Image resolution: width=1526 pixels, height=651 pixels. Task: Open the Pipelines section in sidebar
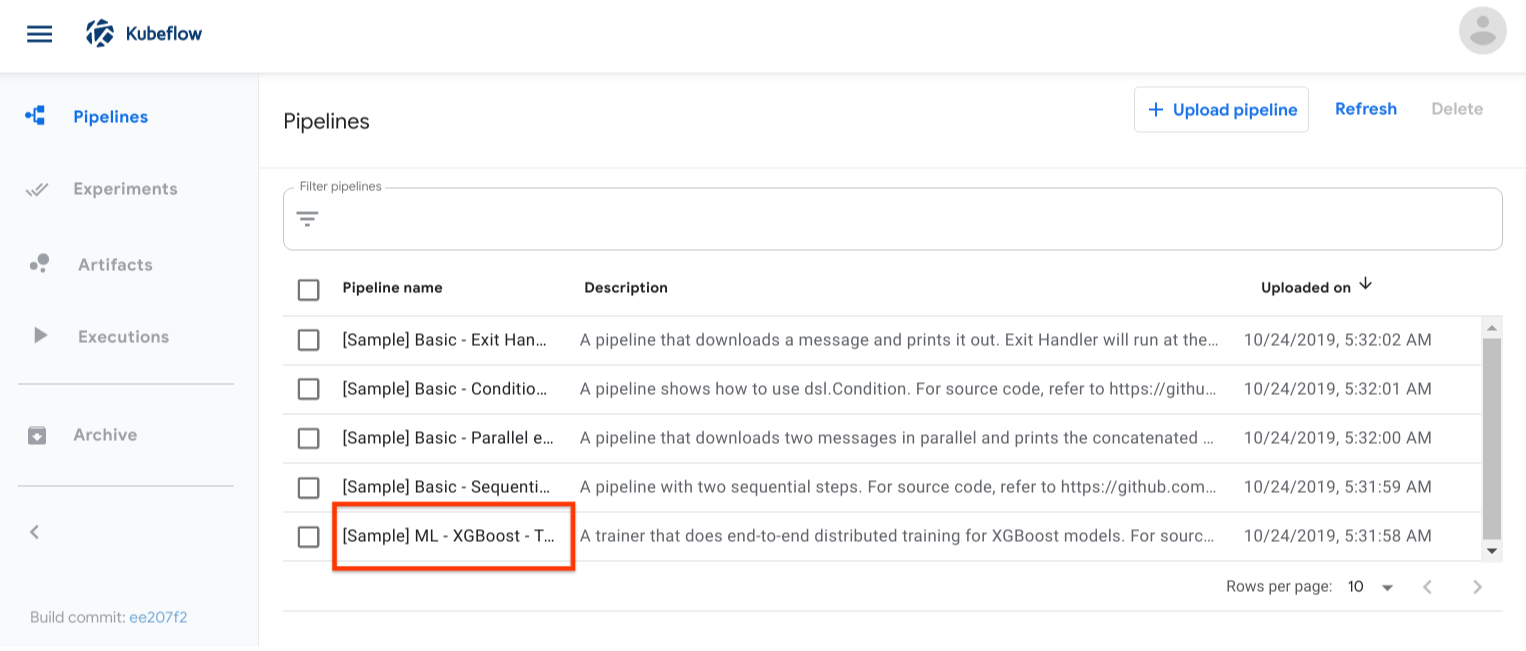point(110,117)
